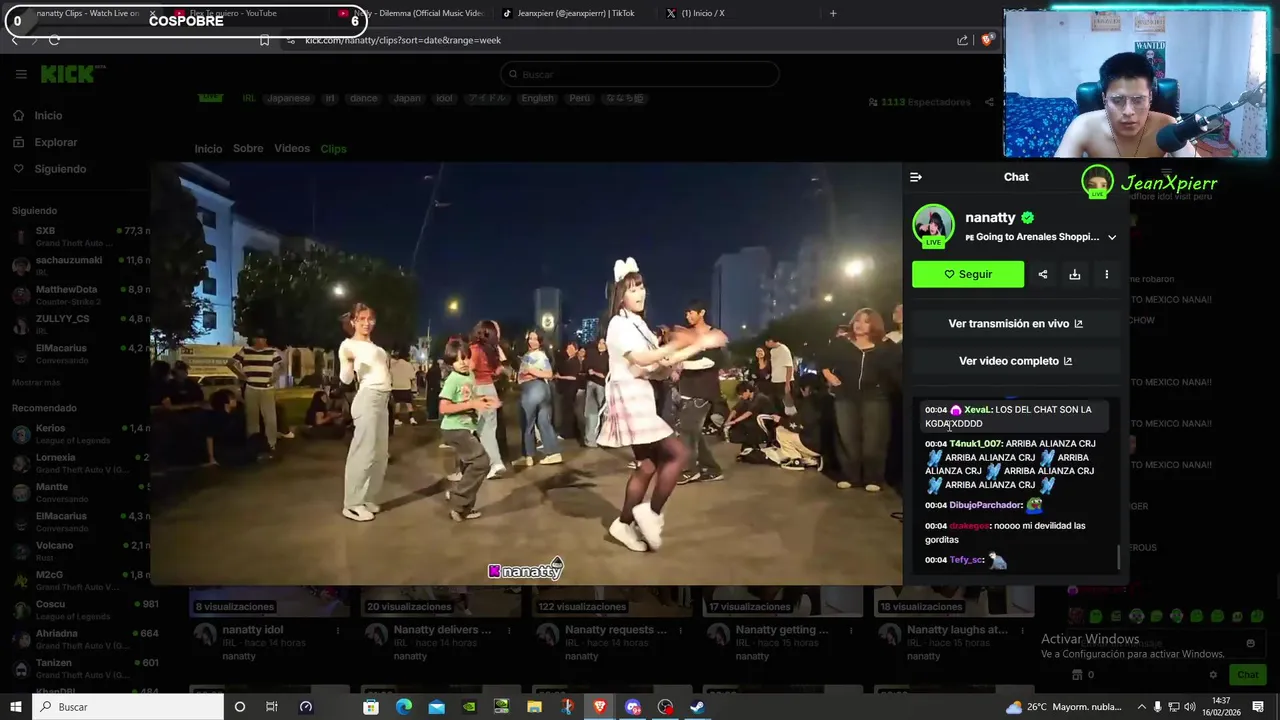Download the clip with the download icon
This screenshot has height=720, width=1280.
click(x=1075, y=274)
